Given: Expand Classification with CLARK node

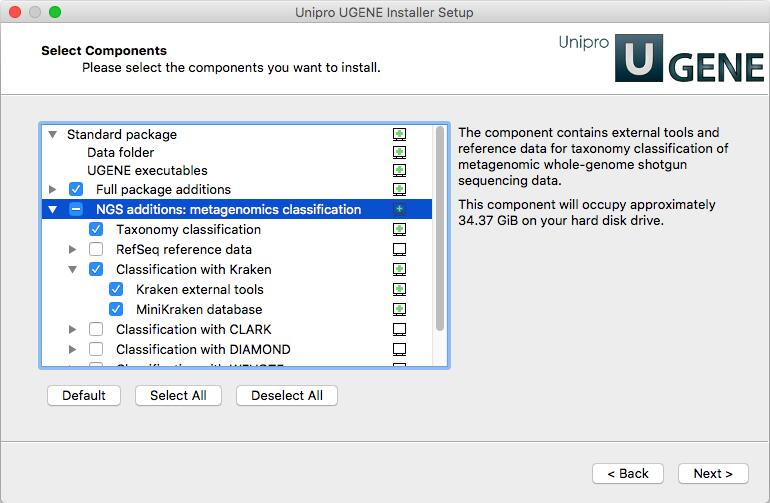Looking at the screenshot, I should pos(73,329).
